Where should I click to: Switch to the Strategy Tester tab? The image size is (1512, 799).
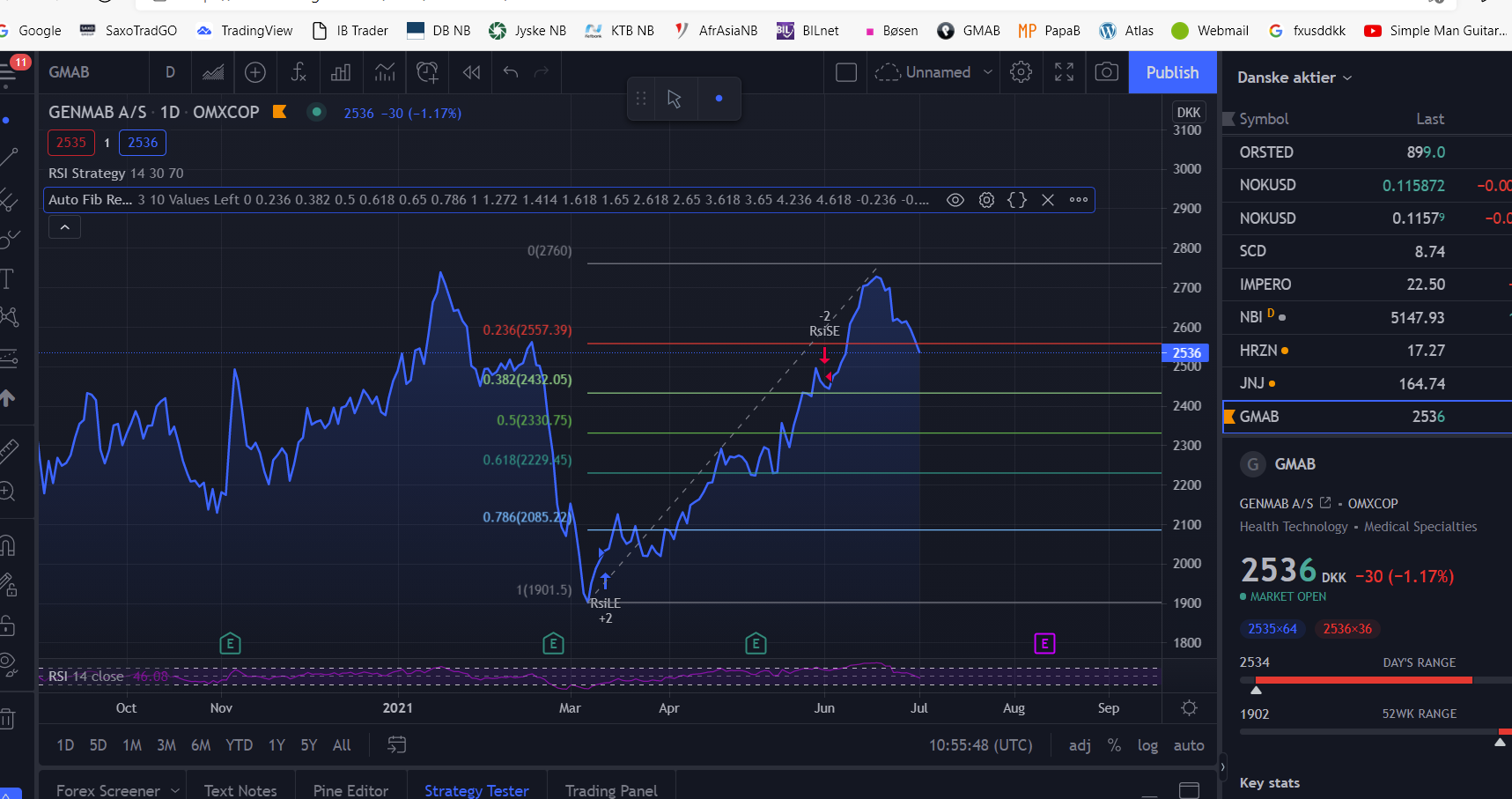(x=476, y=790)
